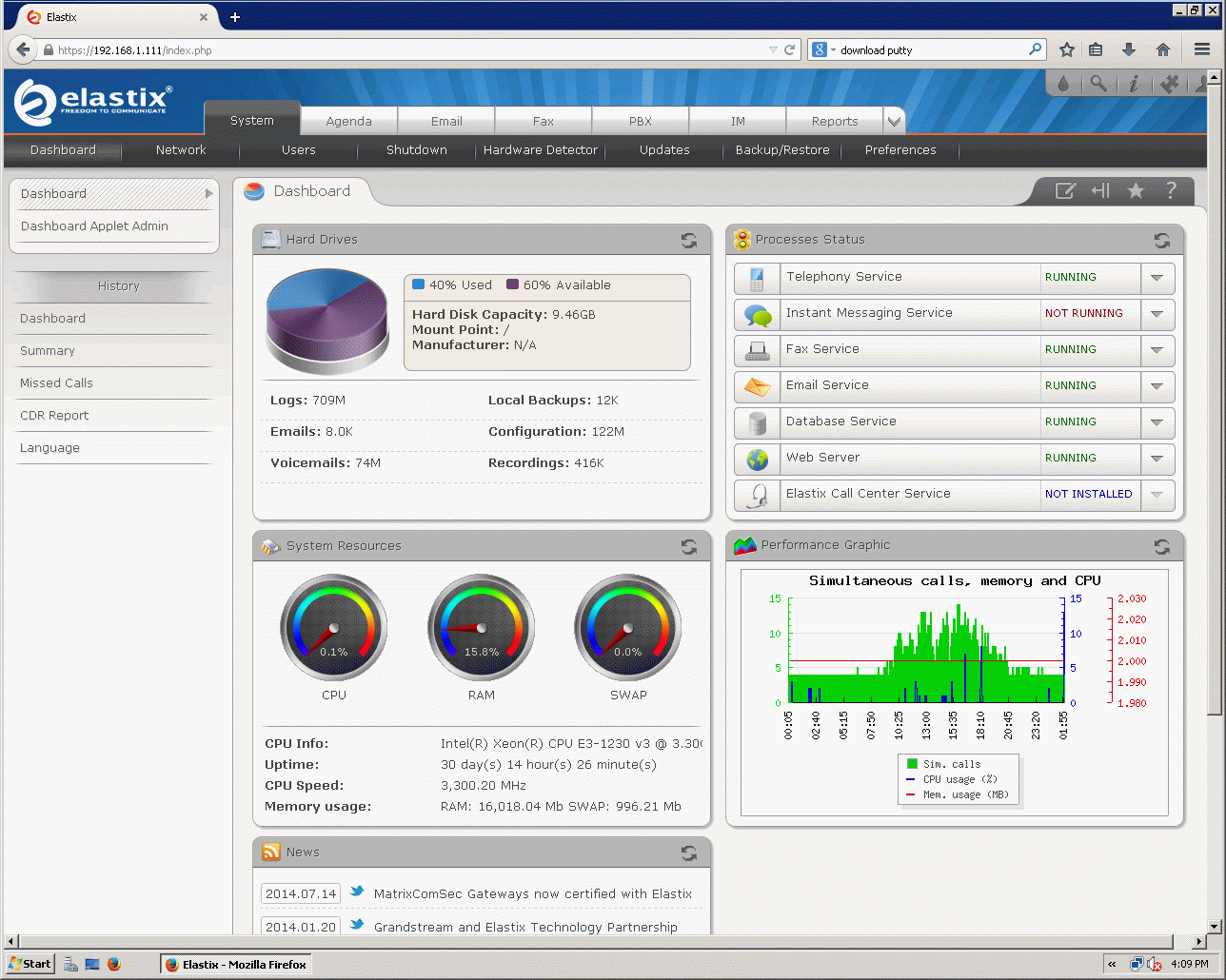Screen dimensions: 1226x980
Task: Refresh the Performance Graphic applet
Action: point(1162,547)
